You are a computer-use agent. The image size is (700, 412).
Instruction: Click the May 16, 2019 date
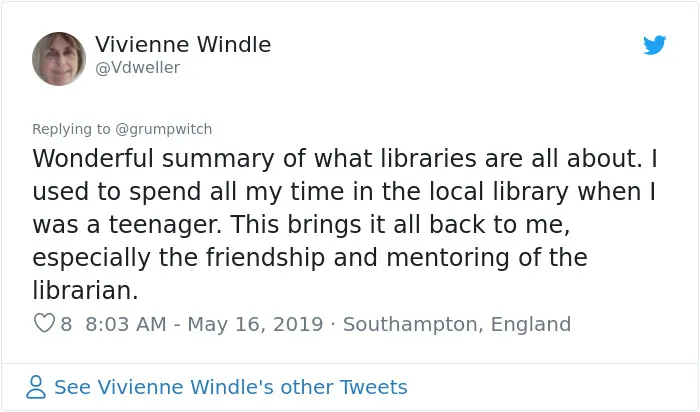point(255,324)
